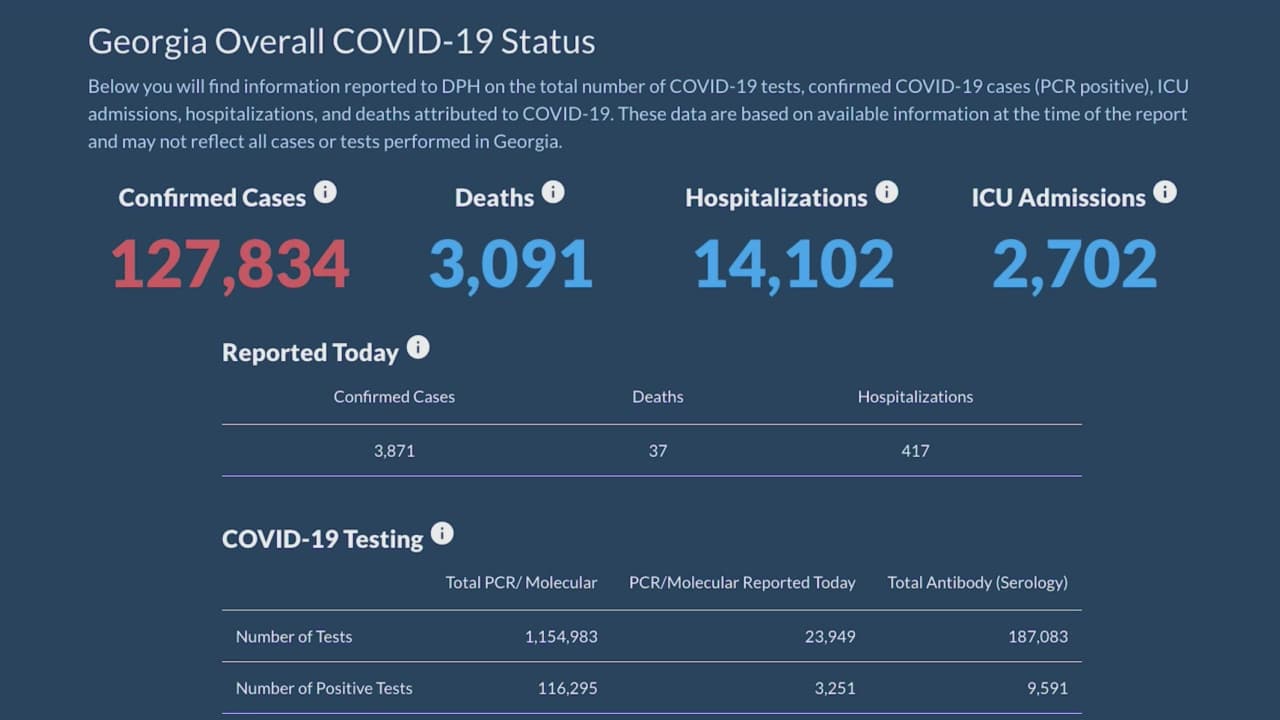Click the 417 hospitalizations reported today value
This screenshot has width=1280, height=720.
(915, 451)
